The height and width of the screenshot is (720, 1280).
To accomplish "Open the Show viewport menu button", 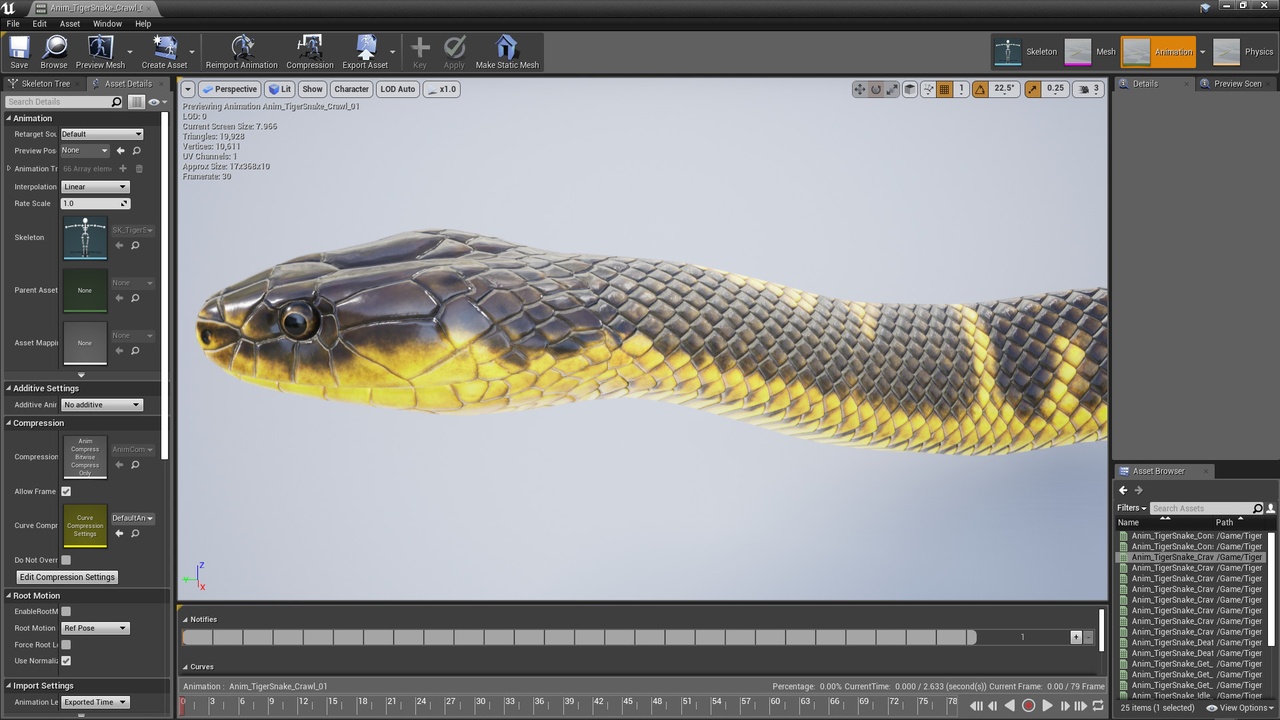I will 313,89.
